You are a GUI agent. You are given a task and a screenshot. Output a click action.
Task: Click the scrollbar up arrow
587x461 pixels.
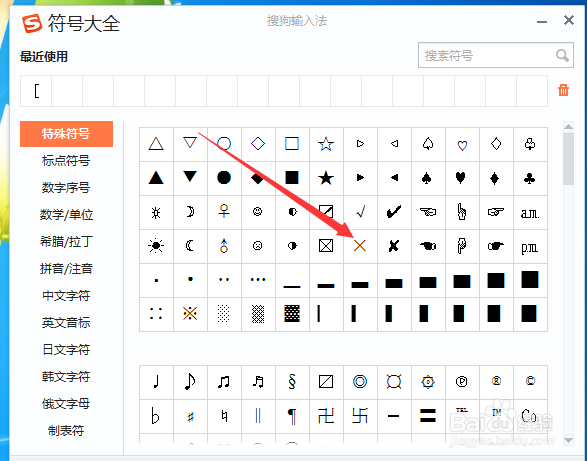point(568,127)
